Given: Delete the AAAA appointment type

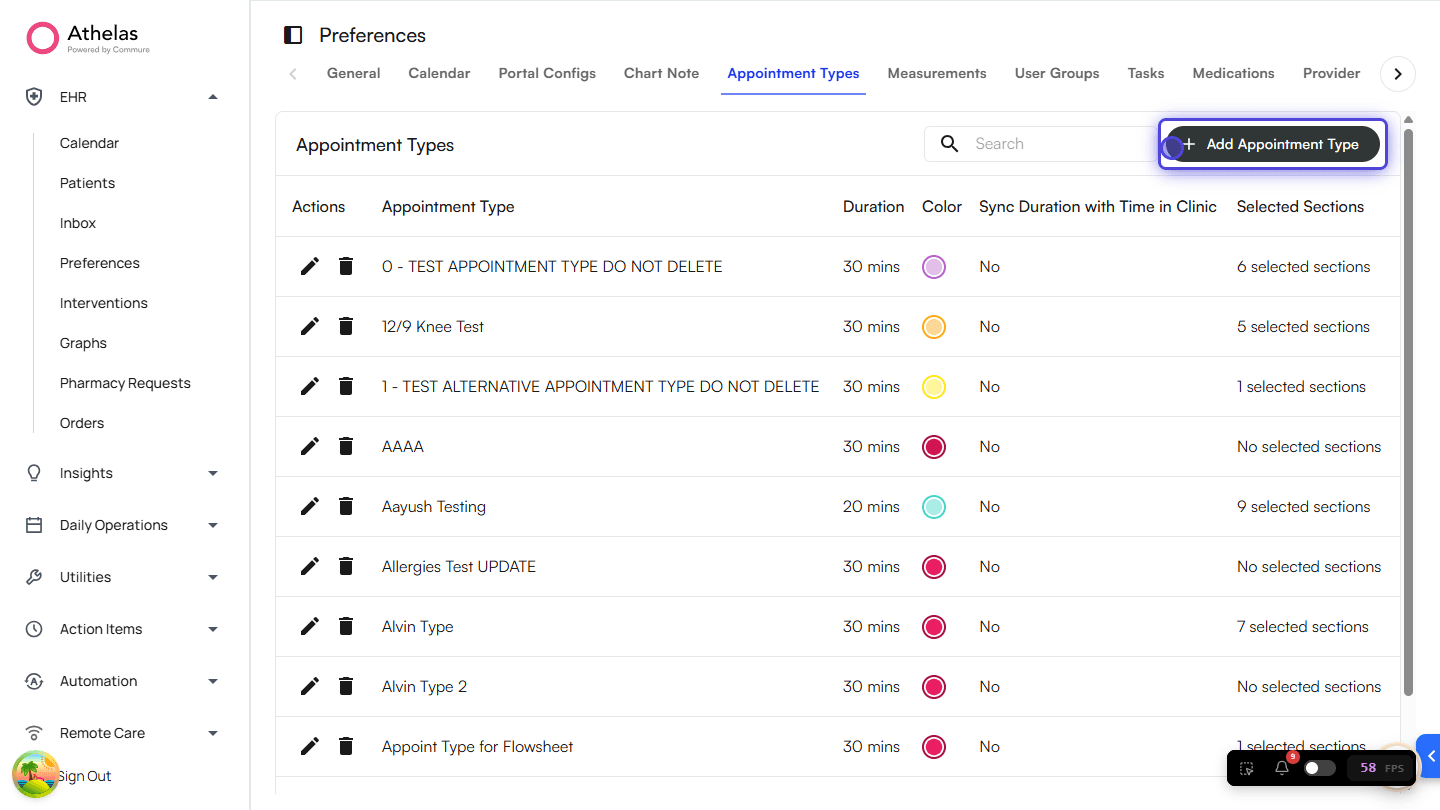Looking at the screenshot, I should (346, 446).
